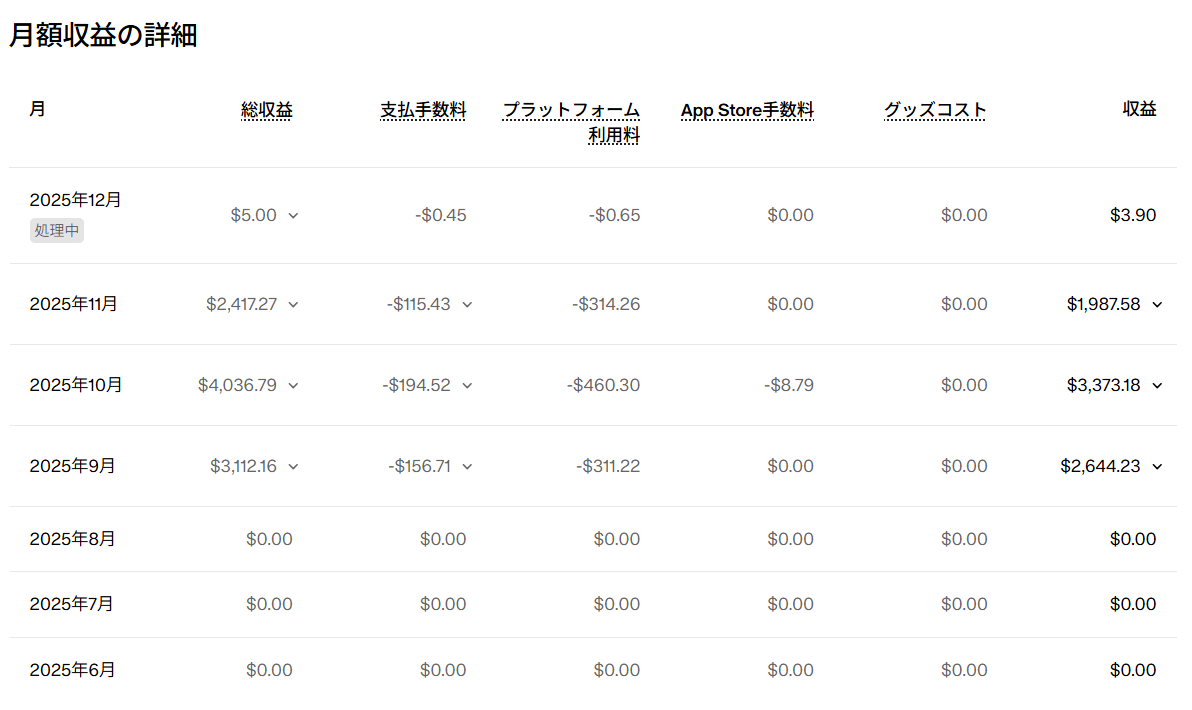This screenshot has width=1192, height=710.
Task: Expand the 2025年9月 総収益 $3,112.16 chevron
Action: point(293,466)
